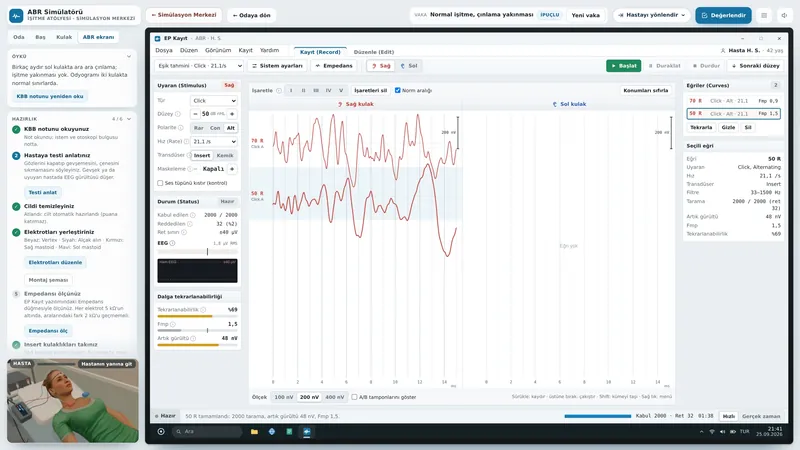Switch to the Düzenle (Edit) tab
The height and width of the screenshot is (450, 800).
click(x=373, y=52)
